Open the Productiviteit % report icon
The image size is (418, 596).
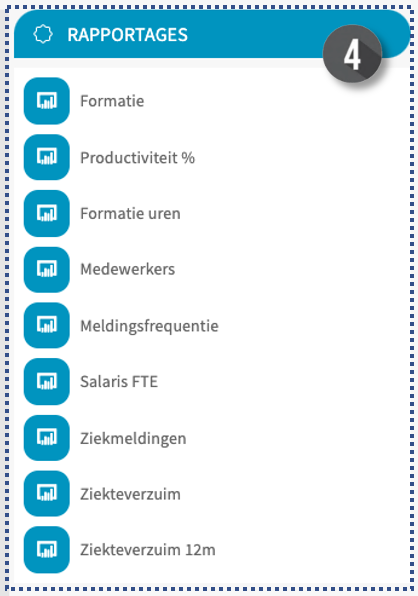pos(47,157)
